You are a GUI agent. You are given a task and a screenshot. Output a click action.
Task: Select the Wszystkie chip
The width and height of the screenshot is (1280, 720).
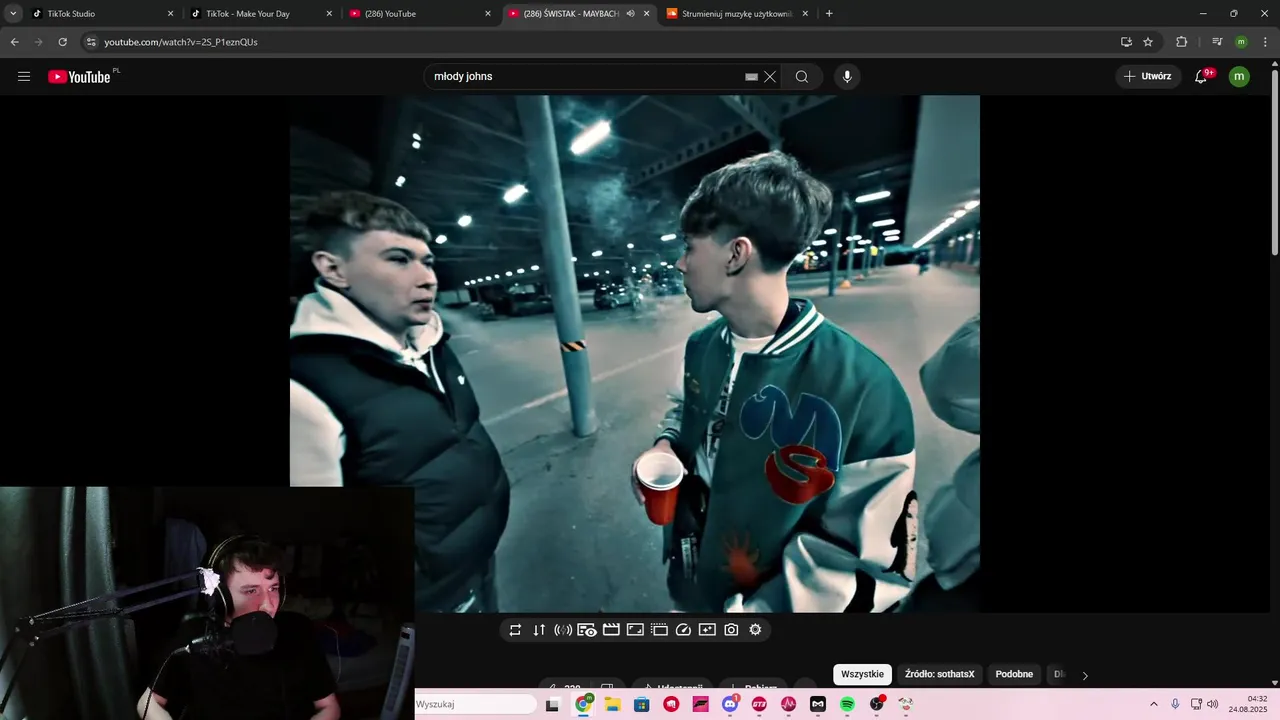[862, 674]
